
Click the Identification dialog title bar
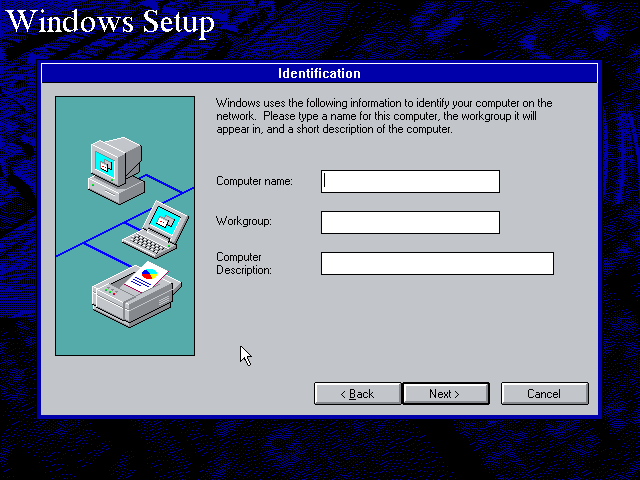click(x=320, y=73)
